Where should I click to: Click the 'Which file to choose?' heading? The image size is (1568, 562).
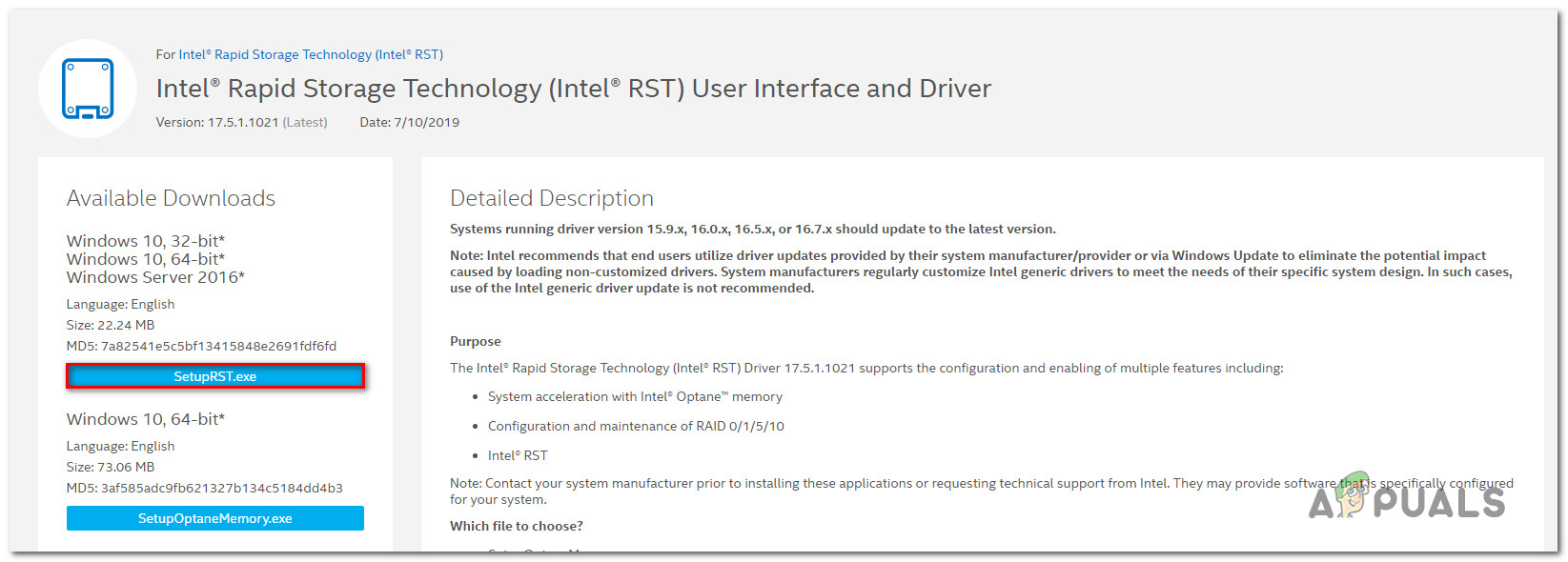coord(517,526)
